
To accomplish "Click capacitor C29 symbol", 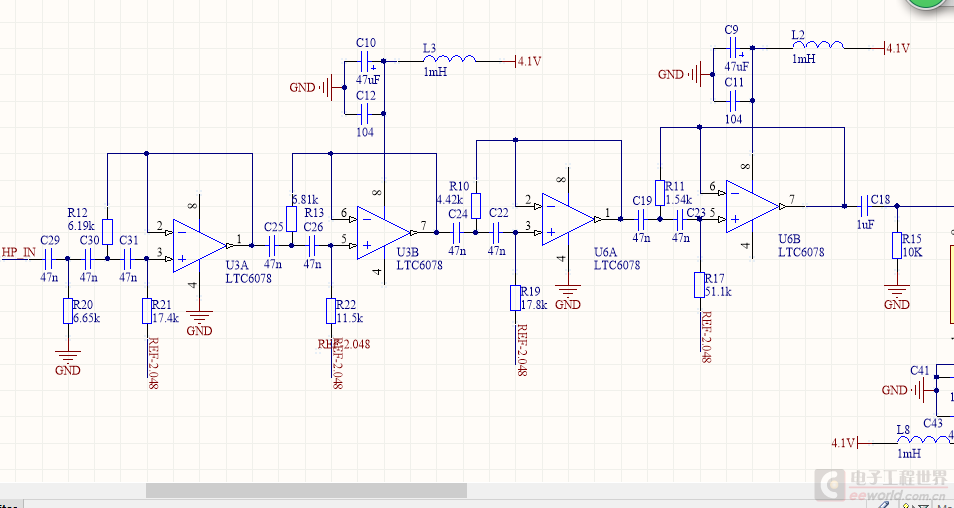I will [48, 259].
